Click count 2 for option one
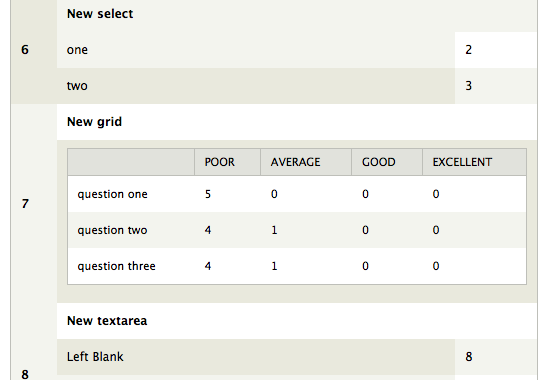The height and width of the screenshot is (380, 560). tap(469, 50)
